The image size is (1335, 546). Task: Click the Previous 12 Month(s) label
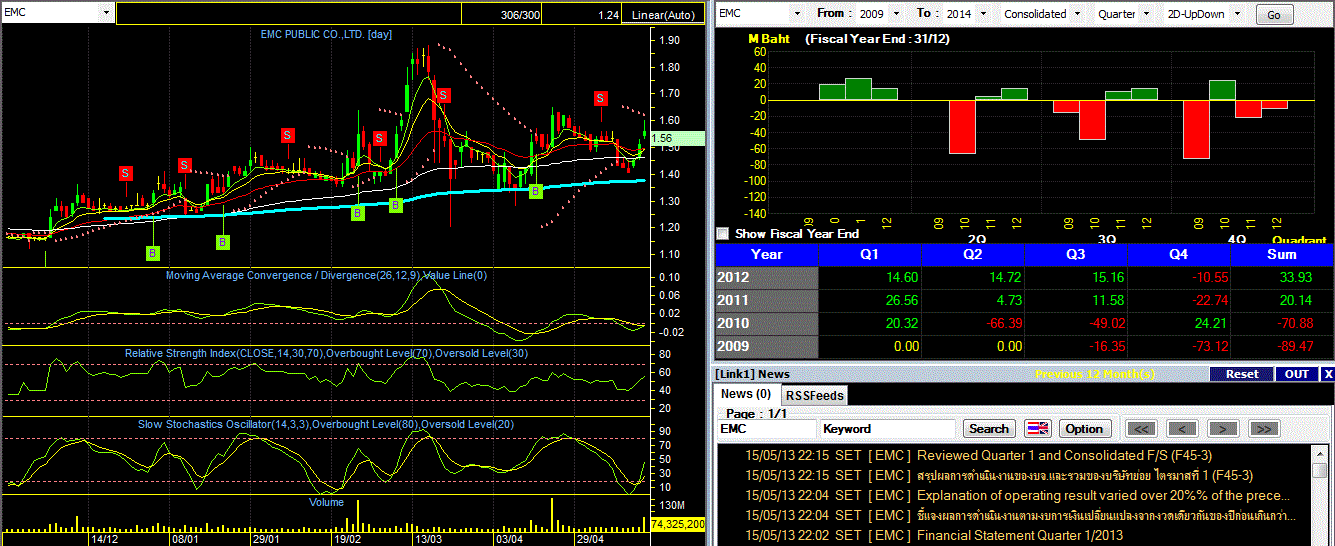[x=1095, y=374]
